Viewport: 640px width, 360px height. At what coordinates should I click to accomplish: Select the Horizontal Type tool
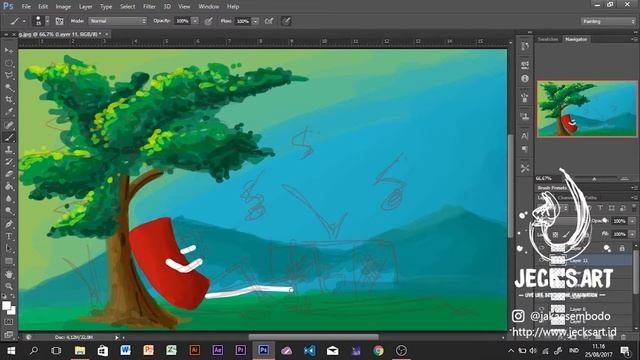(x=9, y=236)
